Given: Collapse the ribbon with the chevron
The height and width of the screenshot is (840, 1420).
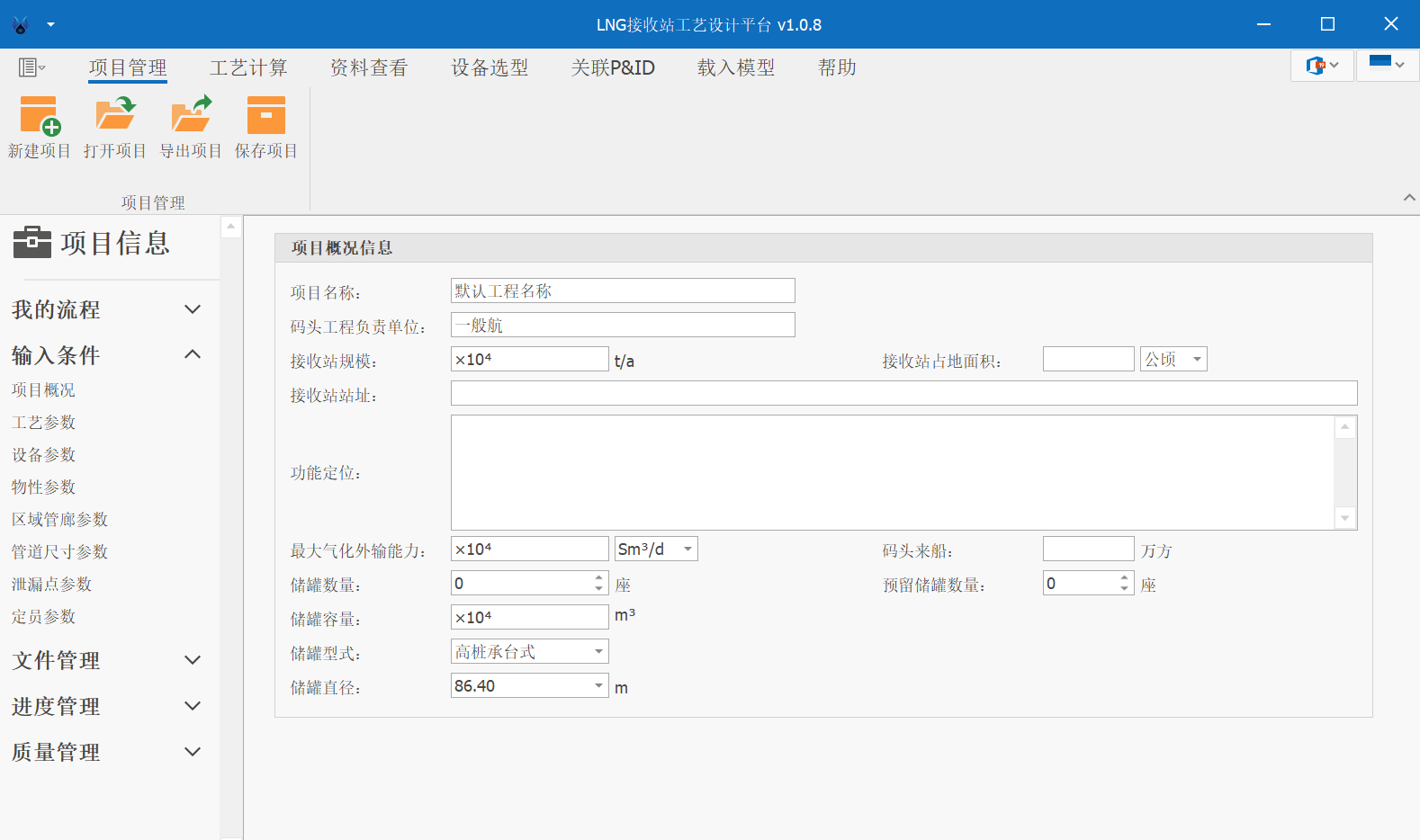Looking at the screenshot, I should click(x=1409, y=197).
